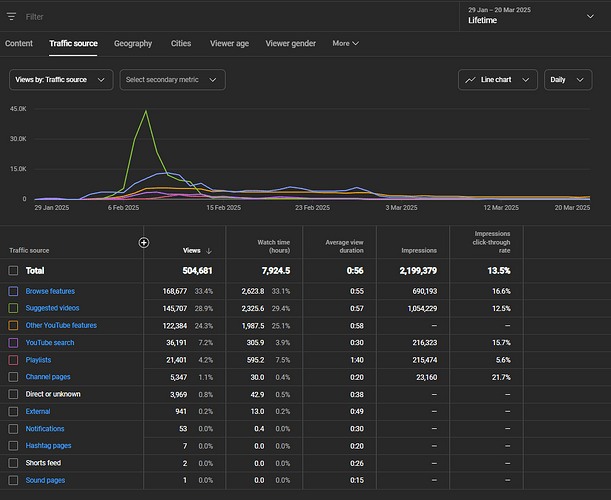Select the YouTube search row checkbox
Viewport: 611px width, 500px height.
[x=13, y=342]
